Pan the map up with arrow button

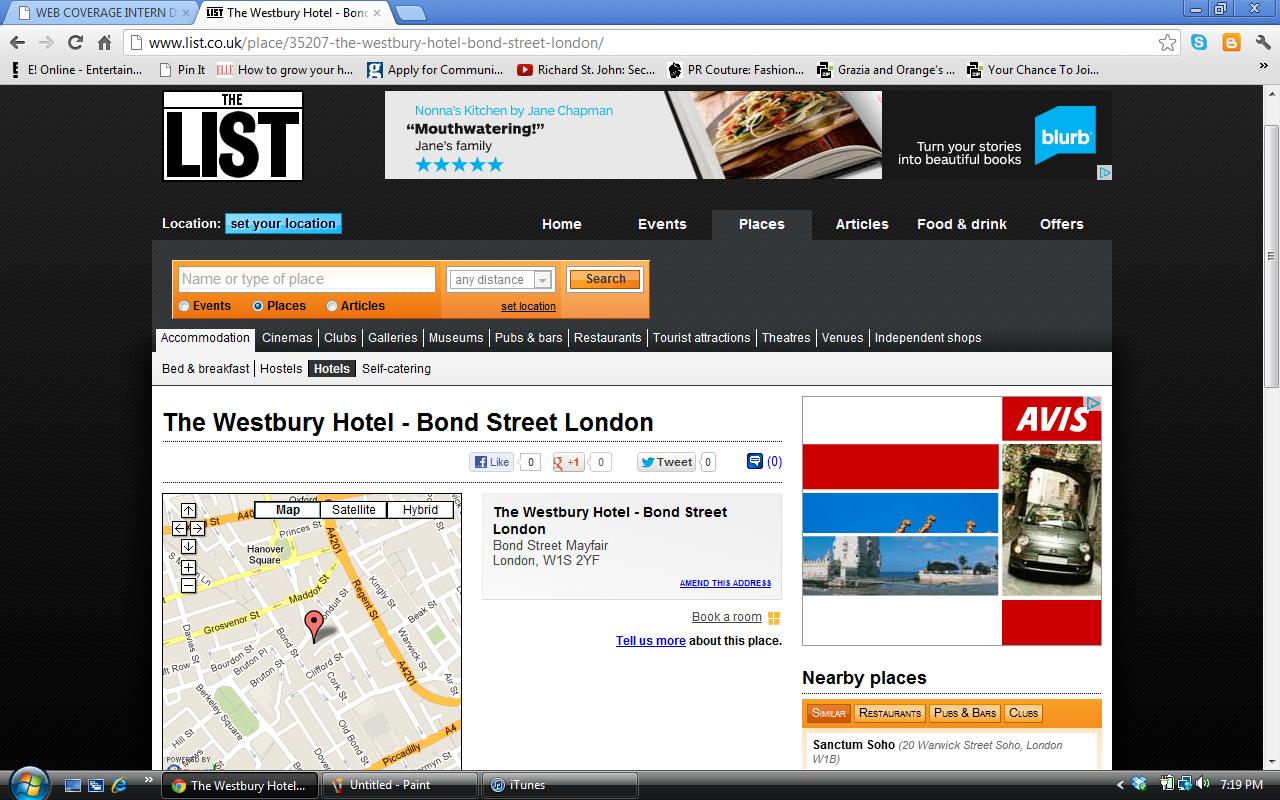click(x=188, y=510)
